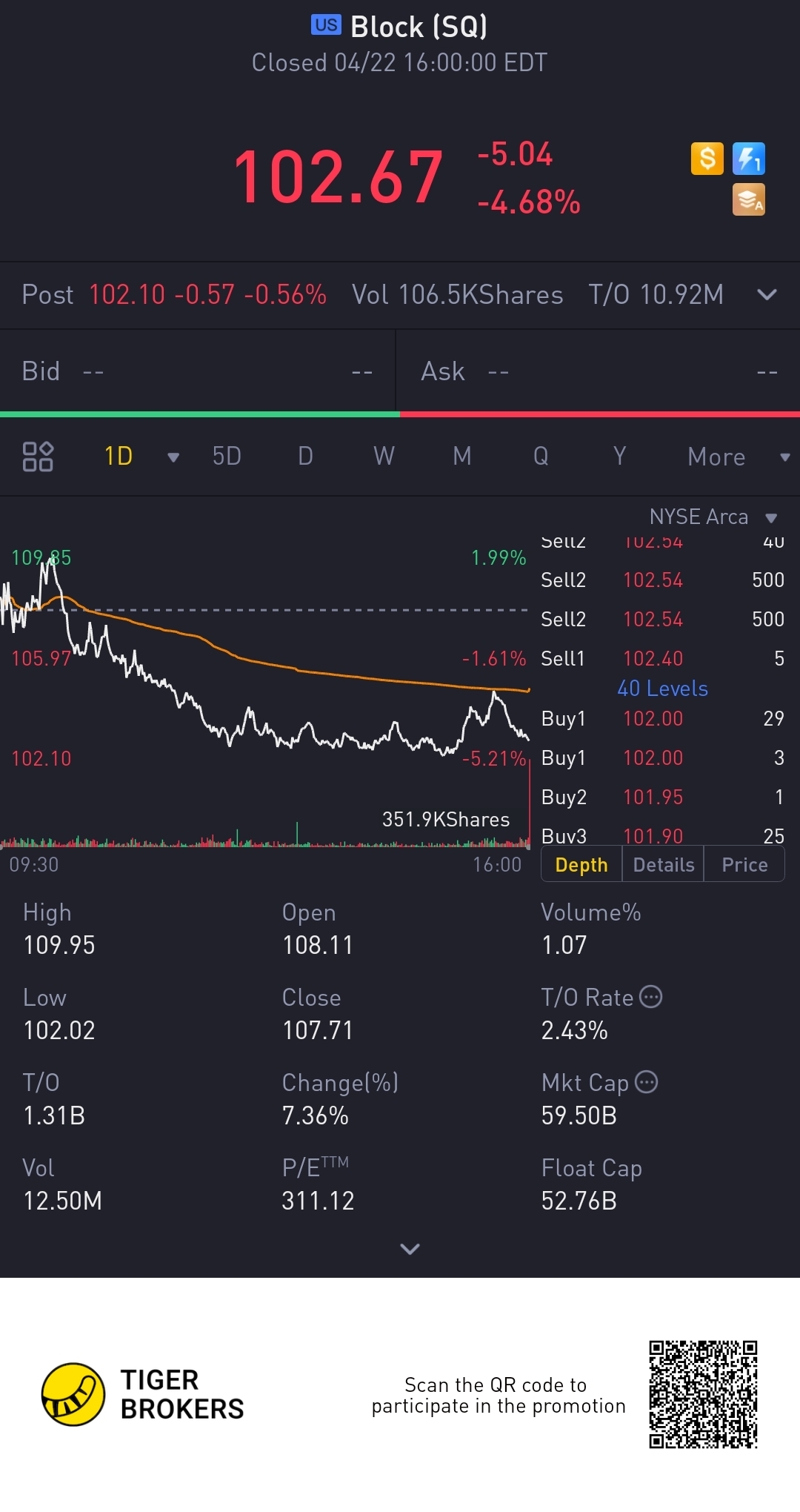Screen dimensions: 800x1512
Task: Open T/O Rate info bubble icon
Action: 650,997
